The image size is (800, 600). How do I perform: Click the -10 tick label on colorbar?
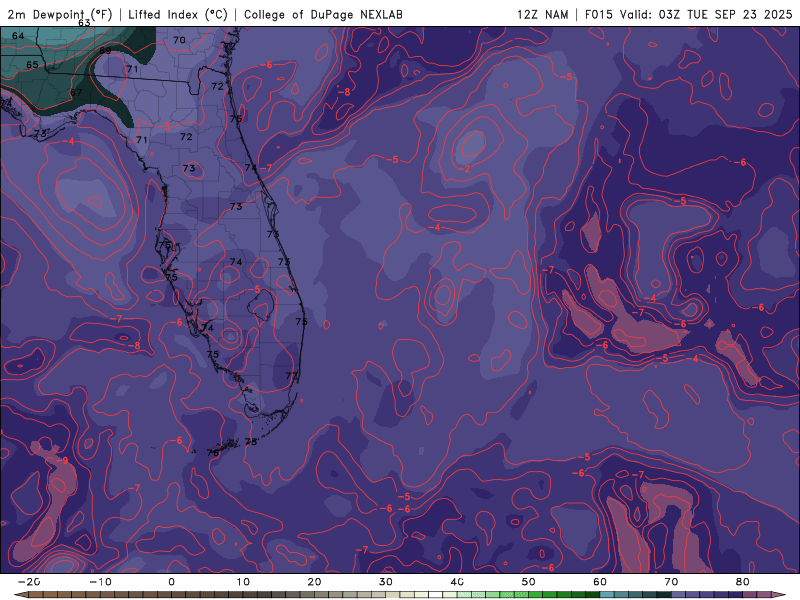pyautogui.click(x=100, y=582)
